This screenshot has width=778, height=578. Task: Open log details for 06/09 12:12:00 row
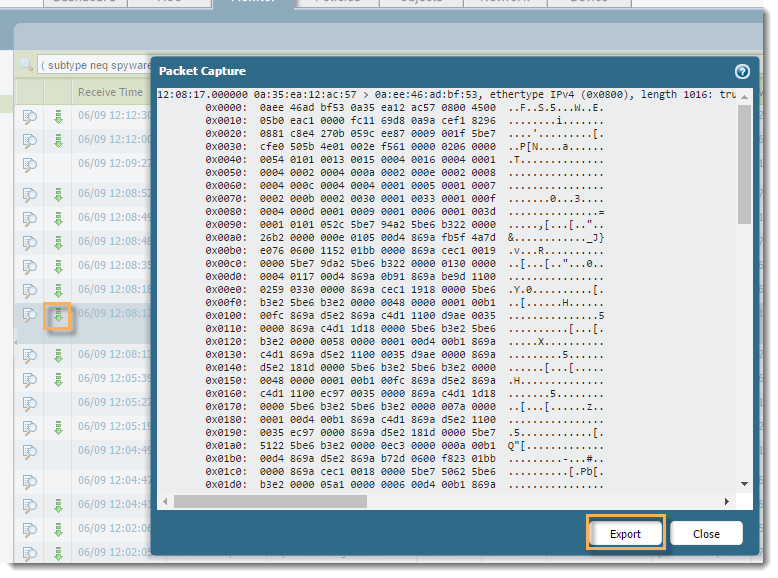coord(29,141)
